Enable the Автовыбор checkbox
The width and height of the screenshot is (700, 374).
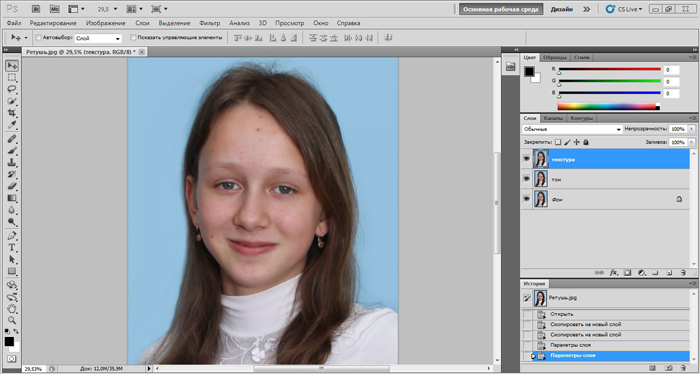38,38
